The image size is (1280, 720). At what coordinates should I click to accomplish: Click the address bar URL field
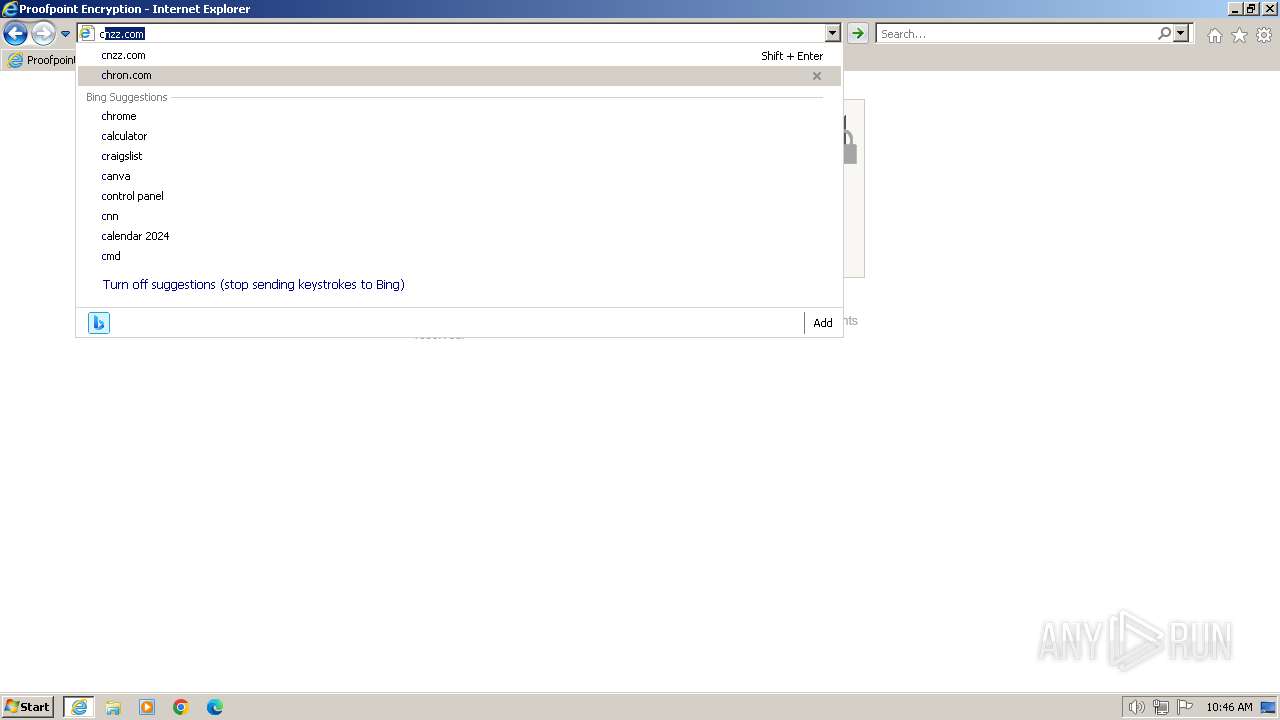pyautogui.click(x=458, y=34)
